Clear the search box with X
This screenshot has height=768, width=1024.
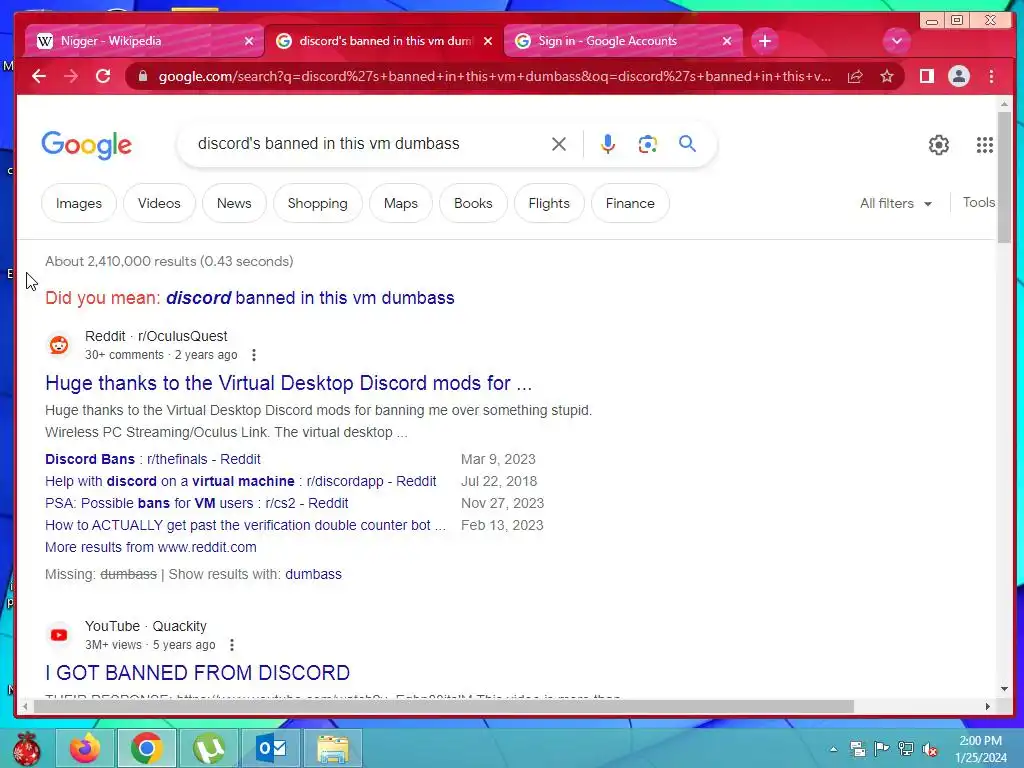tap(558, 144)
